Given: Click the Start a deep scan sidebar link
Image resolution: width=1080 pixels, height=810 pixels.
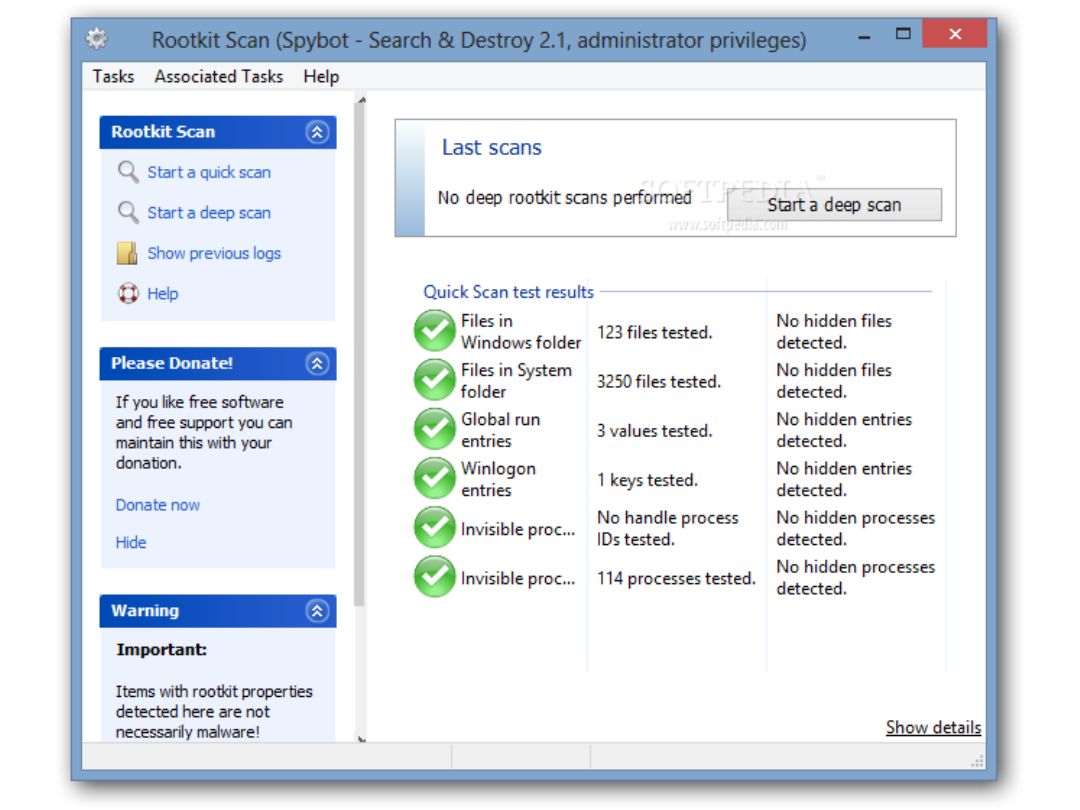Looking at the screenshot, I should (209, 213).
